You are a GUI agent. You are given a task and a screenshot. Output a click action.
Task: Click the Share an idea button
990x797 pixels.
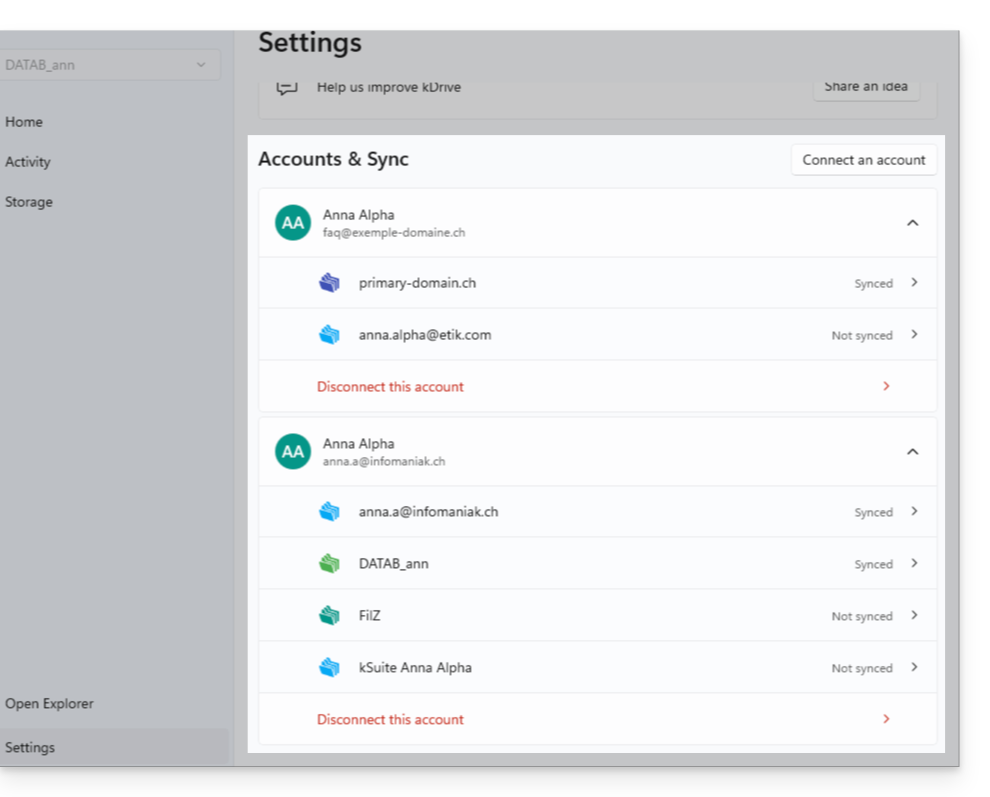[866, 87]
